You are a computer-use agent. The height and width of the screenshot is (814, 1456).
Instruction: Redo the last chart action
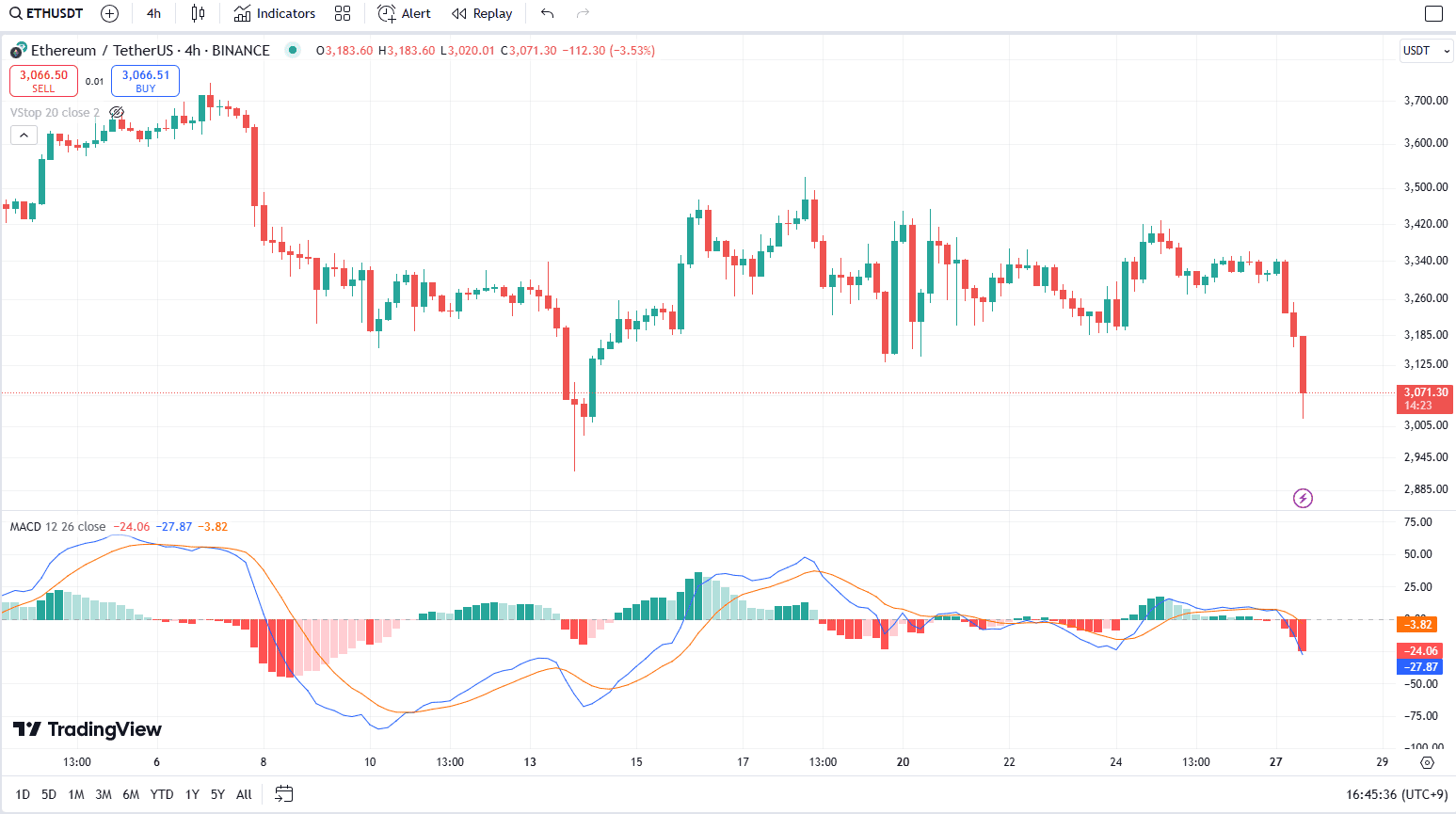[583, 13]
